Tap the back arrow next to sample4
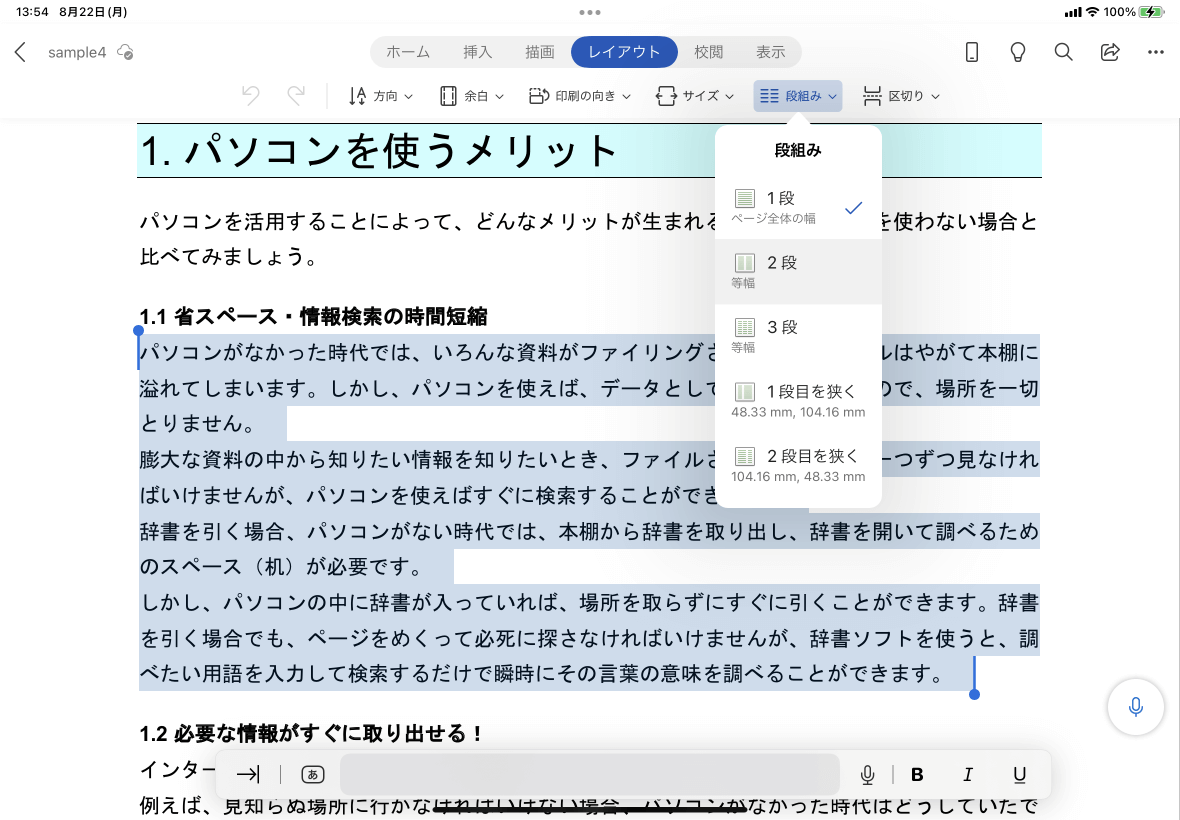This screenshot has height=820, width=1180. (x=20, y=52)
